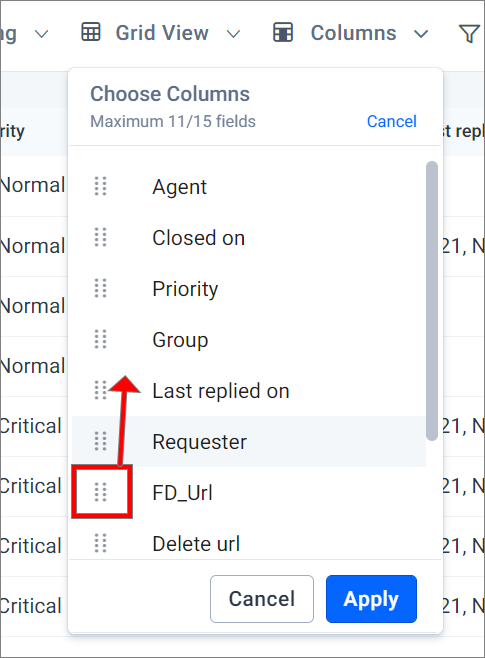485x658 pixels.
Task: Click the blue Apply button
Action: coord(371,599)
